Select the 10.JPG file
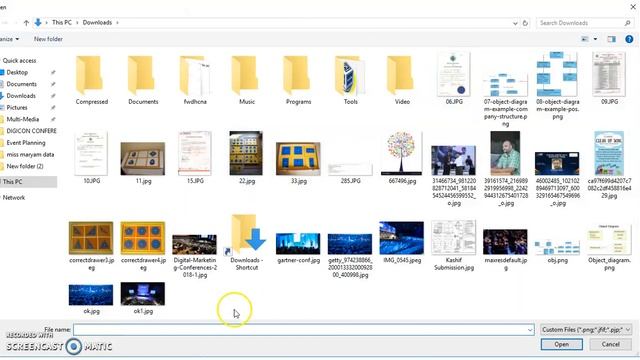The width and height of the screenshot is (640, 360). pos(91,158)
